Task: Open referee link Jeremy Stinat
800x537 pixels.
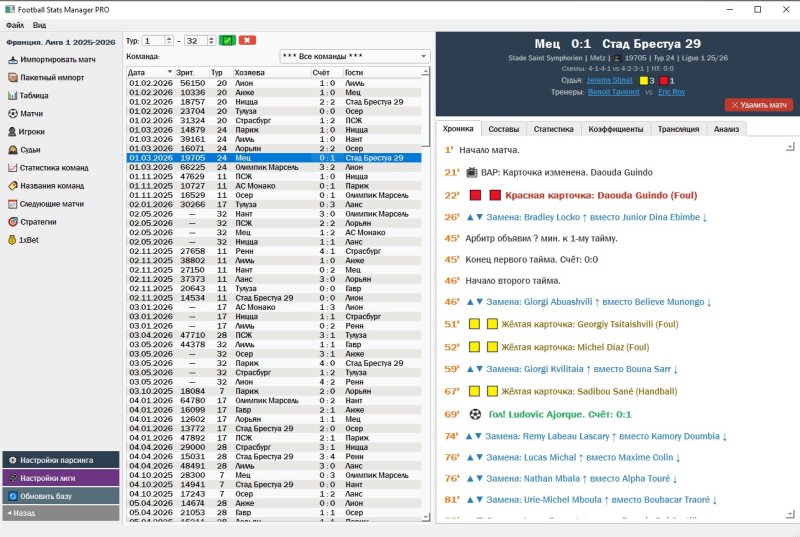Action: pyautogui.click(x=609, y=80)
